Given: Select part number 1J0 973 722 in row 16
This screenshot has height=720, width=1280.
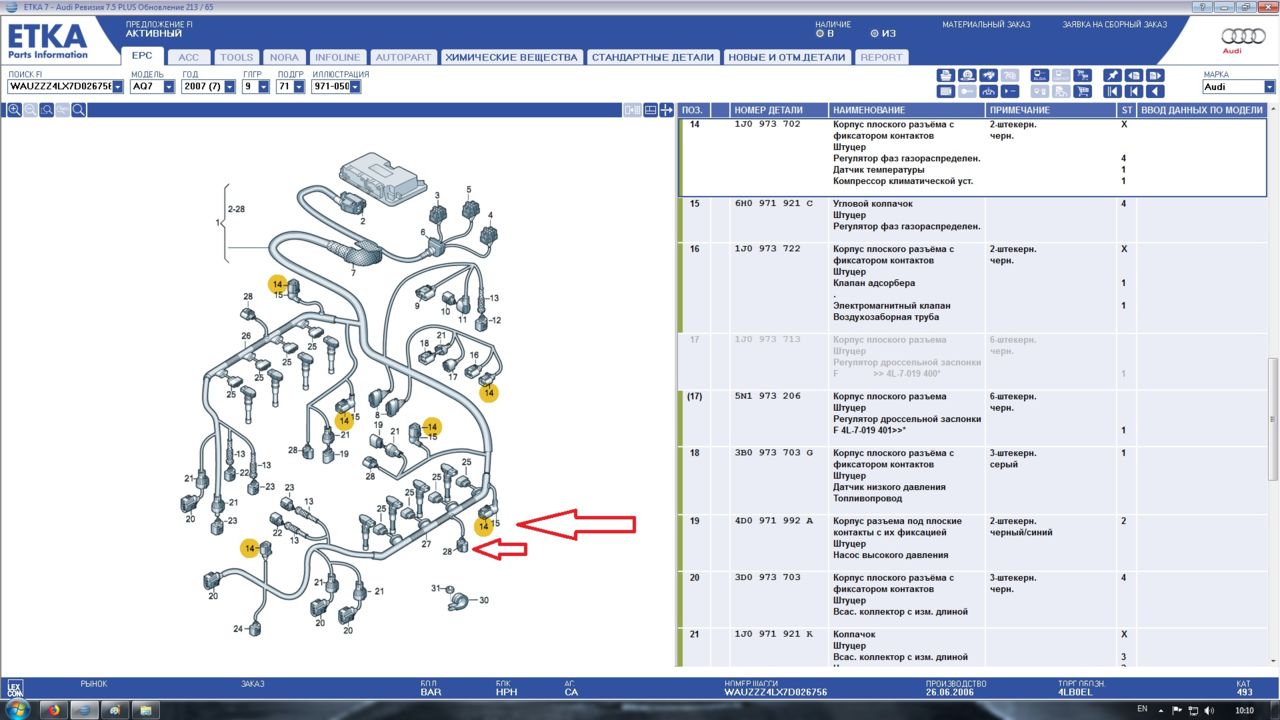Looking at the screenshot, I should click(x=767, y=249).
